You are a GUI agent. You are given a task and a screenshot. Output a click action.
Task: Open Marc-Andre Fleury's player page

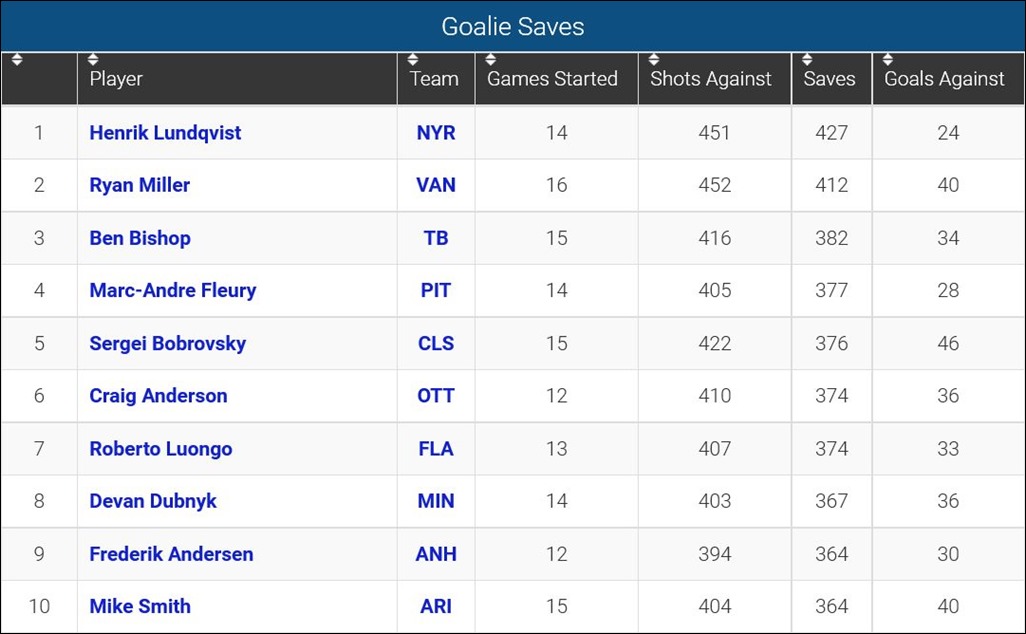pos(172,290)
